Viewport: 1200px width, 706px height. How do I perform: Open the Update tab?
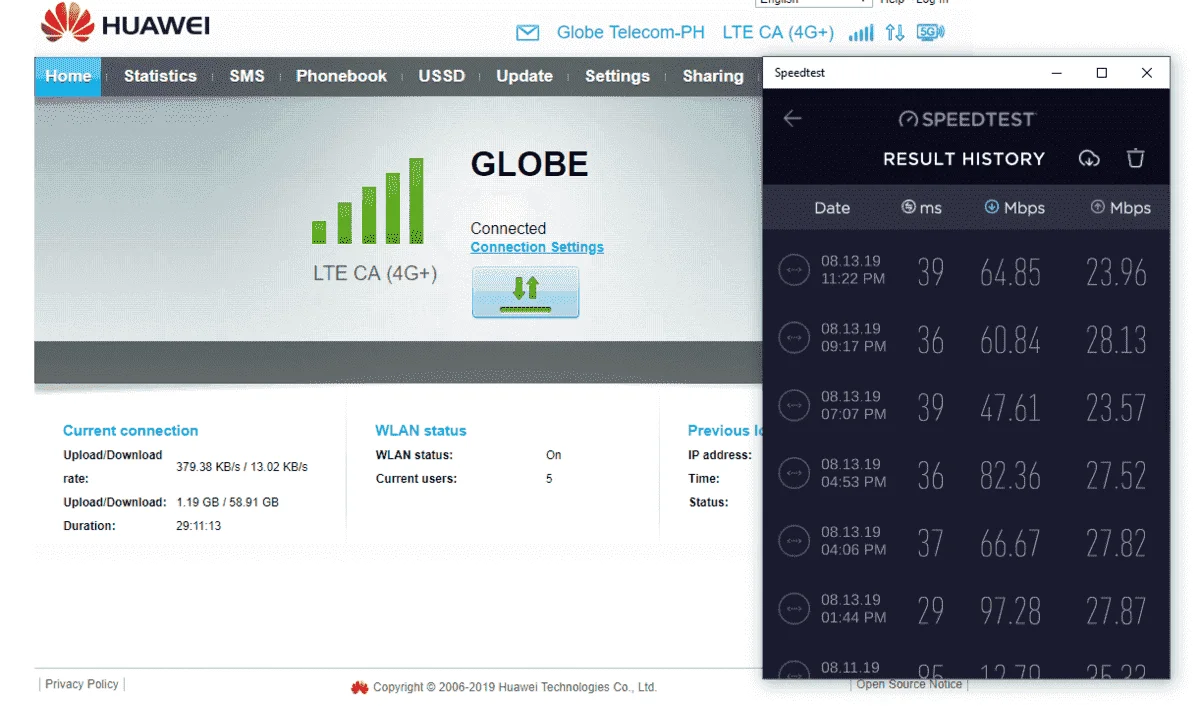pos(524,76)
